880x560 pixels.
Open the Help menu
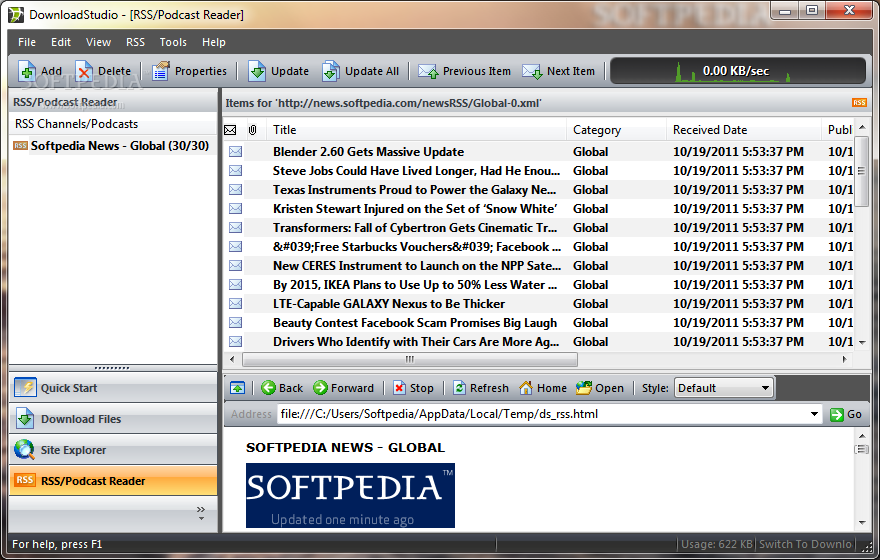point(214,42)
